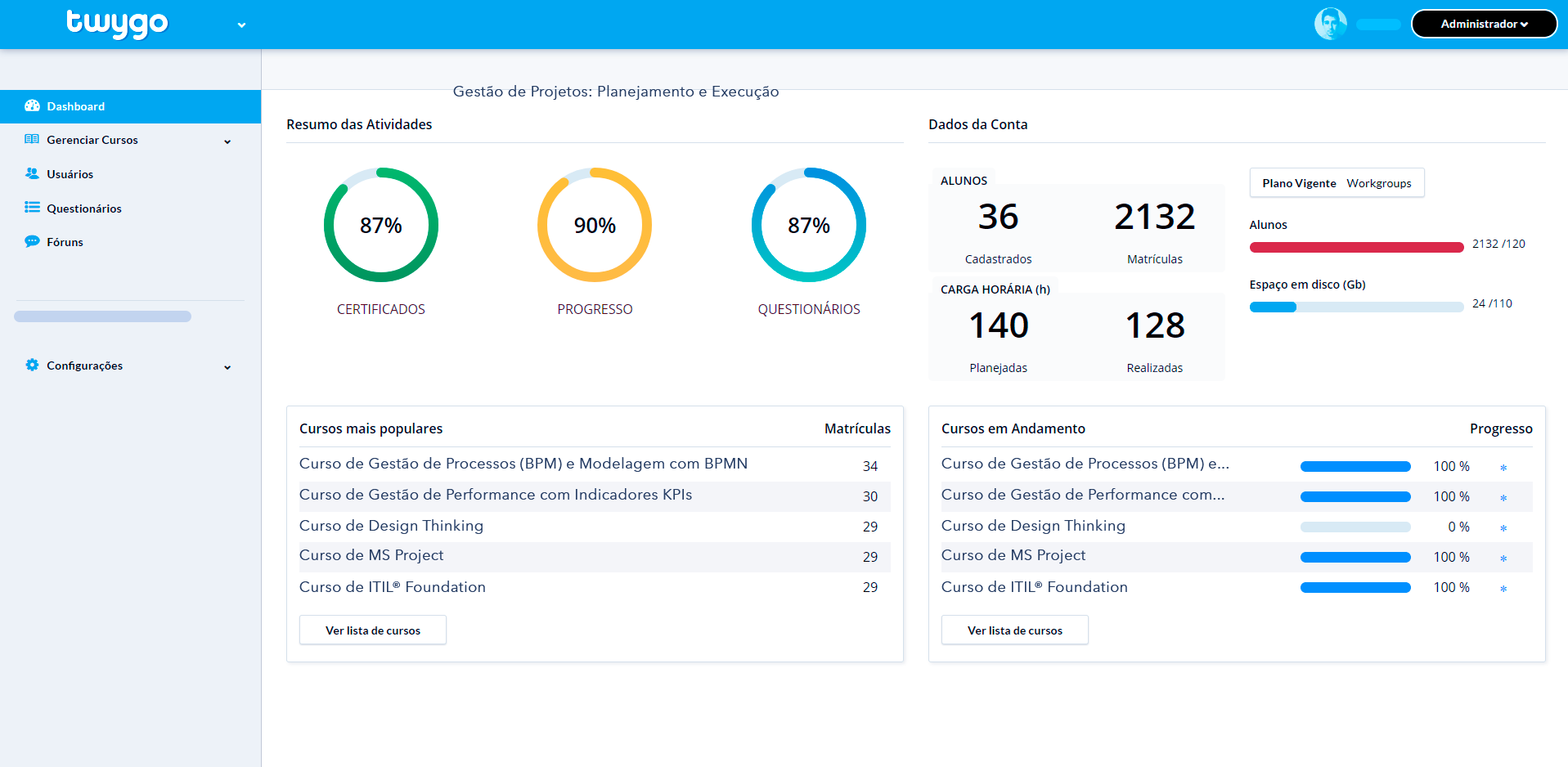Open dropdown arrow next to twygo logo
Screen dimensions: 1568x767
(x=241, y=25)
